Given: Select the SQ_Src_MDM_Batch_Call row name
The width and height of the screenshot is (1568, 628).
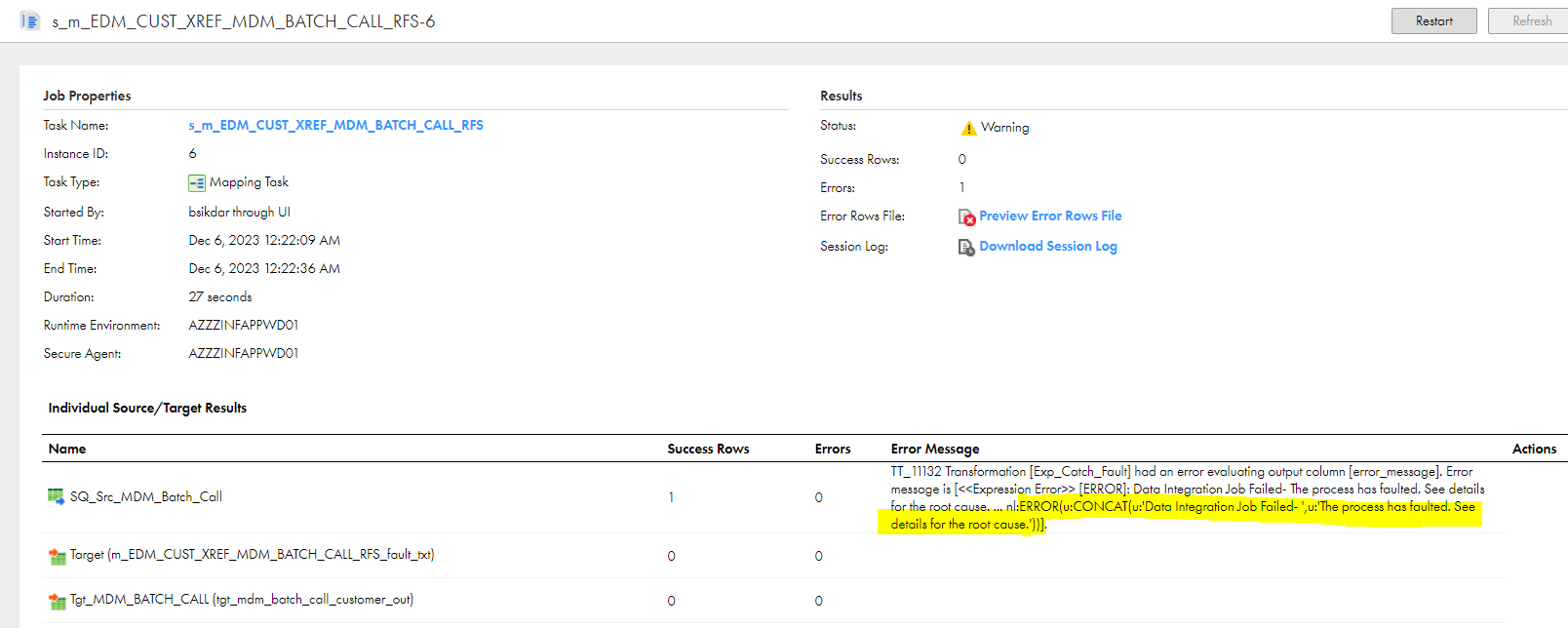Looking at the screenshot, I should 146,496.
